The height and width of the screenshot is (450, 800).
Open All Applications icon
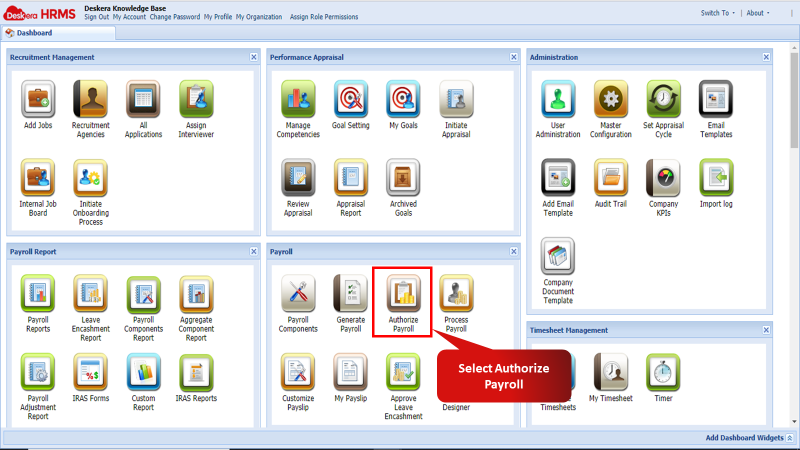[x=143, y=99]
